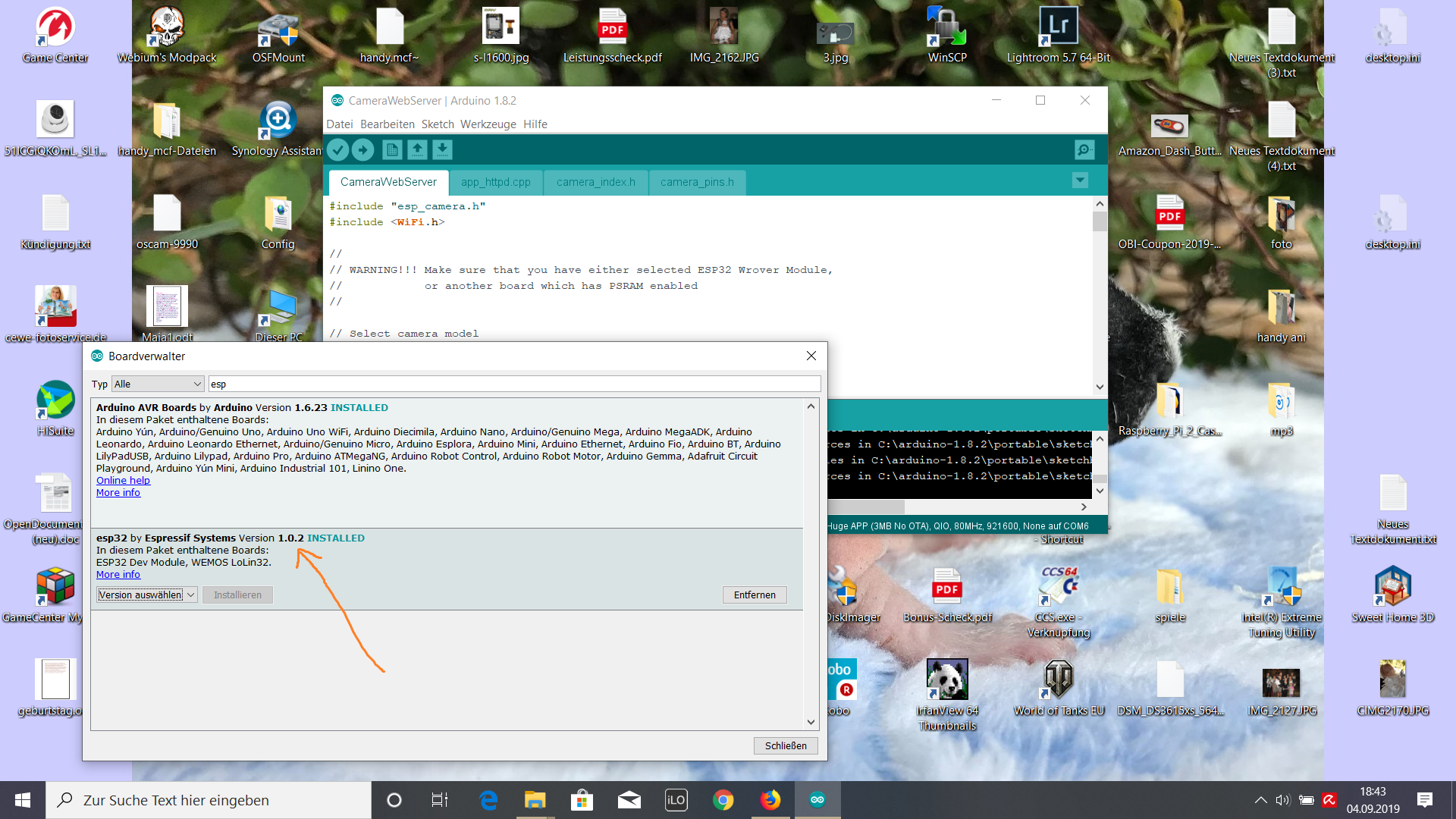This screenshot has width=1456, height=819.
Task: Select the World of Tanks EU icon
Action: 1059,688
